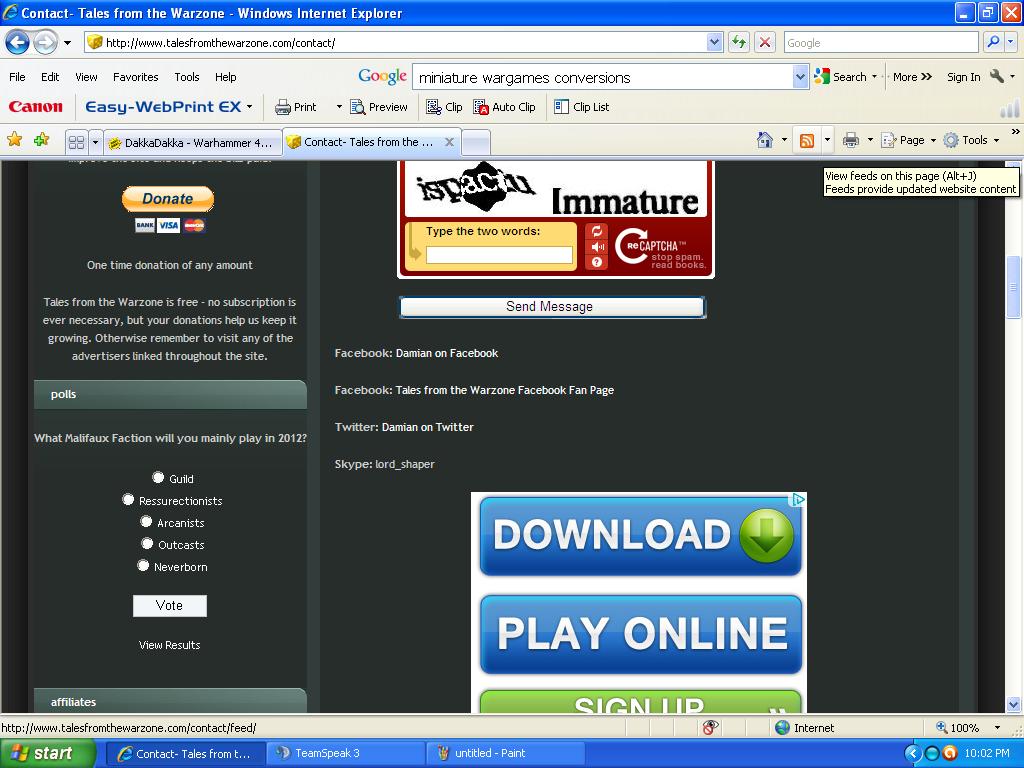Open the View Results link
Screen dimensions: 1024x768
(x=169, y=645)
